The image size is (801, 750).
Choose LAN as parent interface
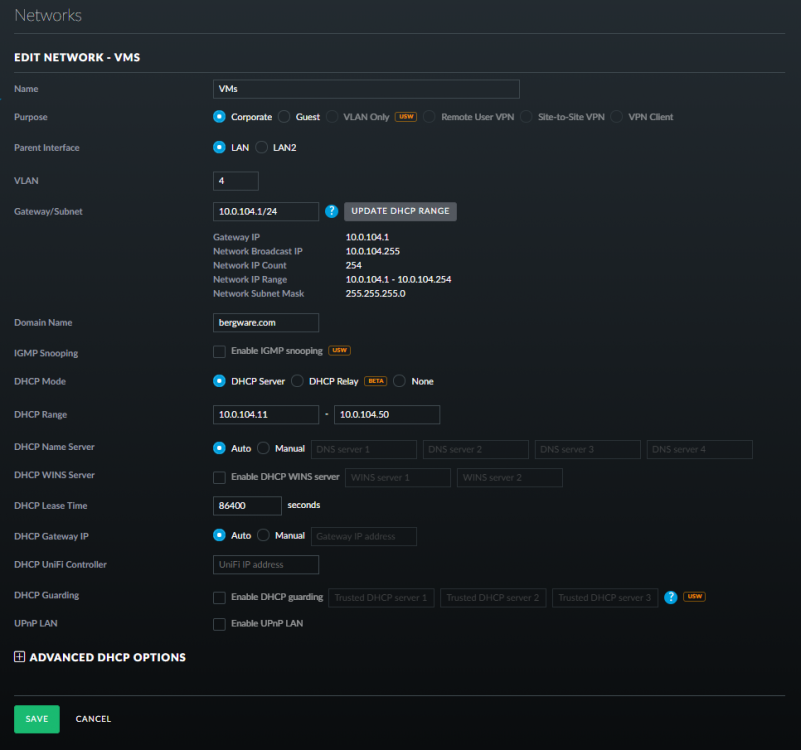click(219, 147)
